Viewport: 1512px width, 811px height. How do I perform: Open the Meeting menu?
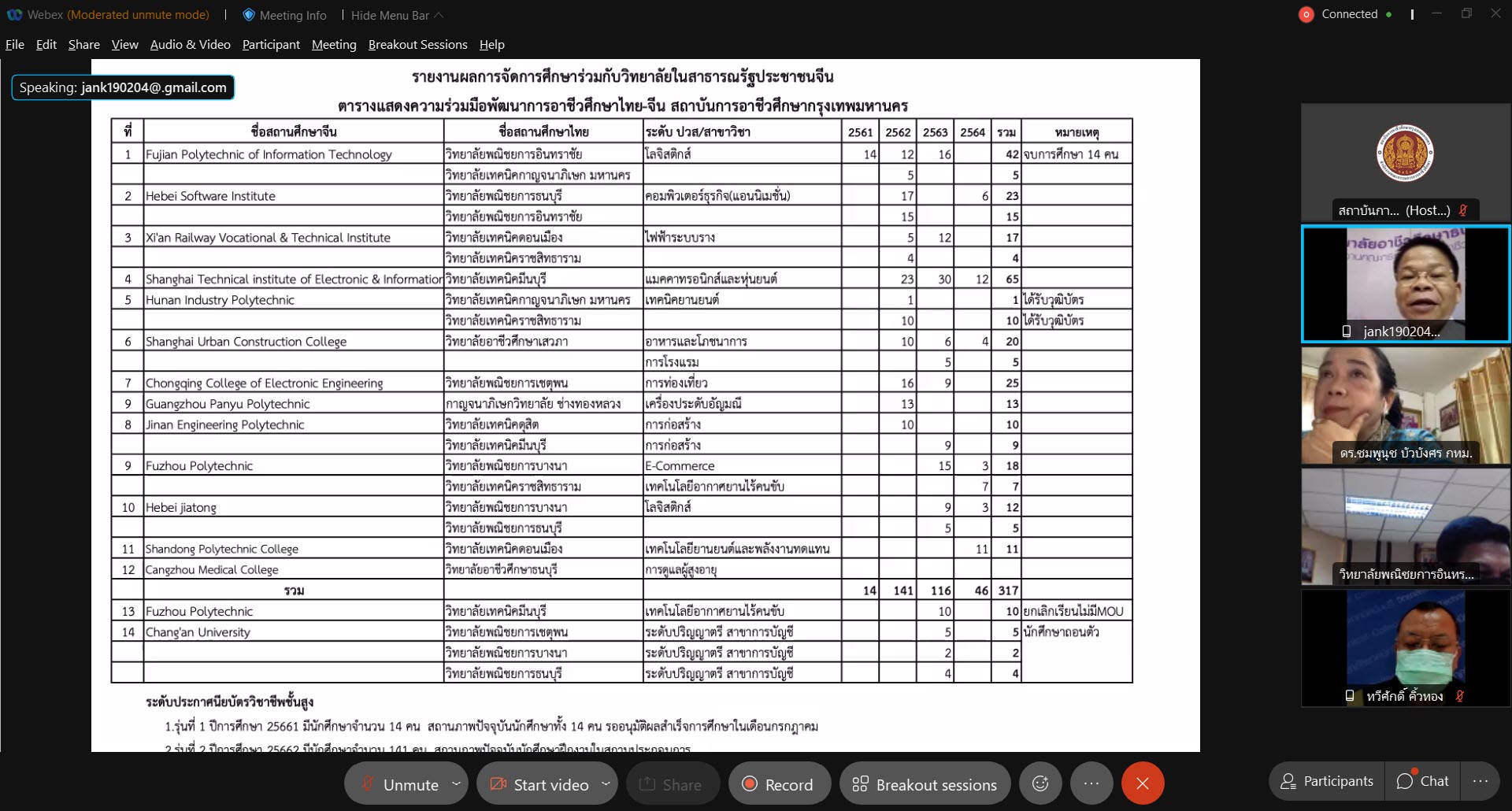(x=334, y=45)
